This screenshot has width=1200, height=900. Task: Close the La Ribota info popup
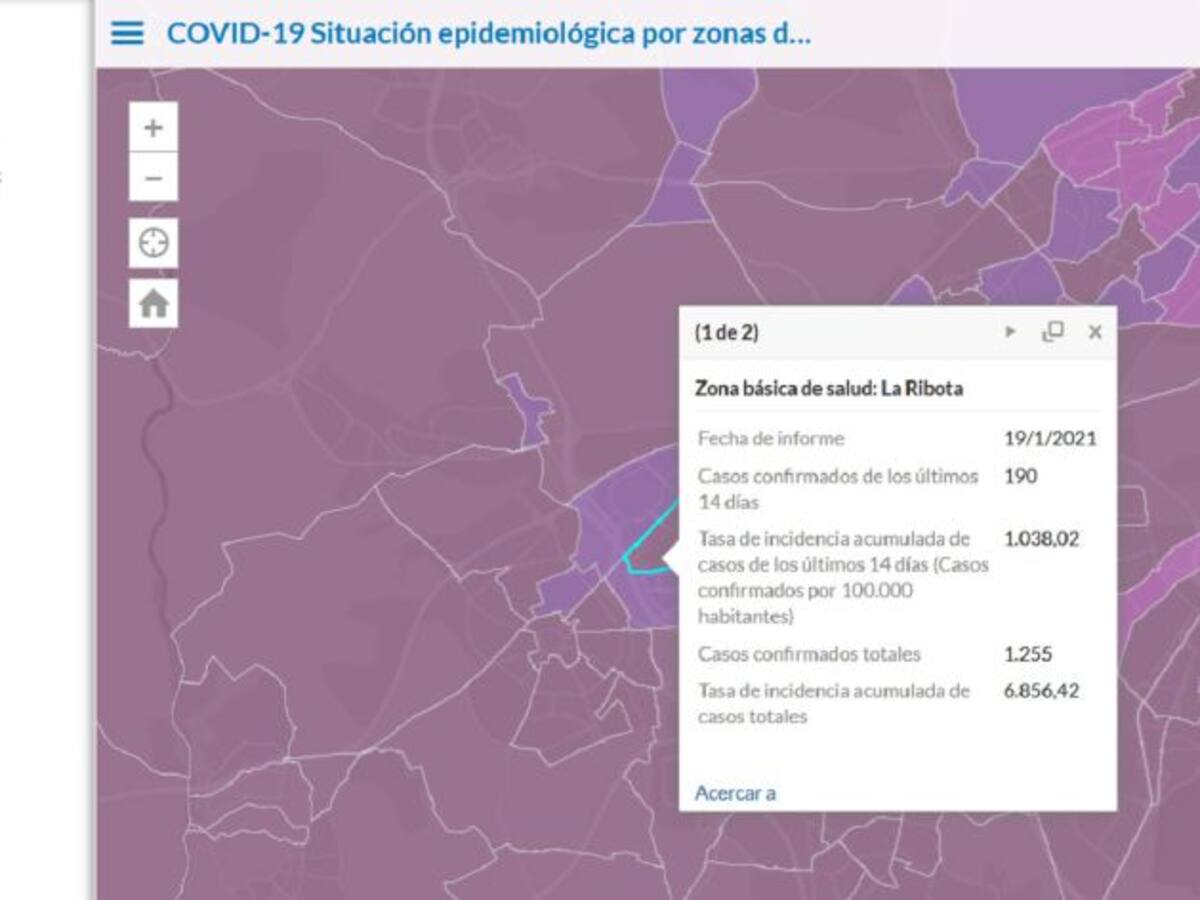pyautogui.click(x=1095, y=332)
